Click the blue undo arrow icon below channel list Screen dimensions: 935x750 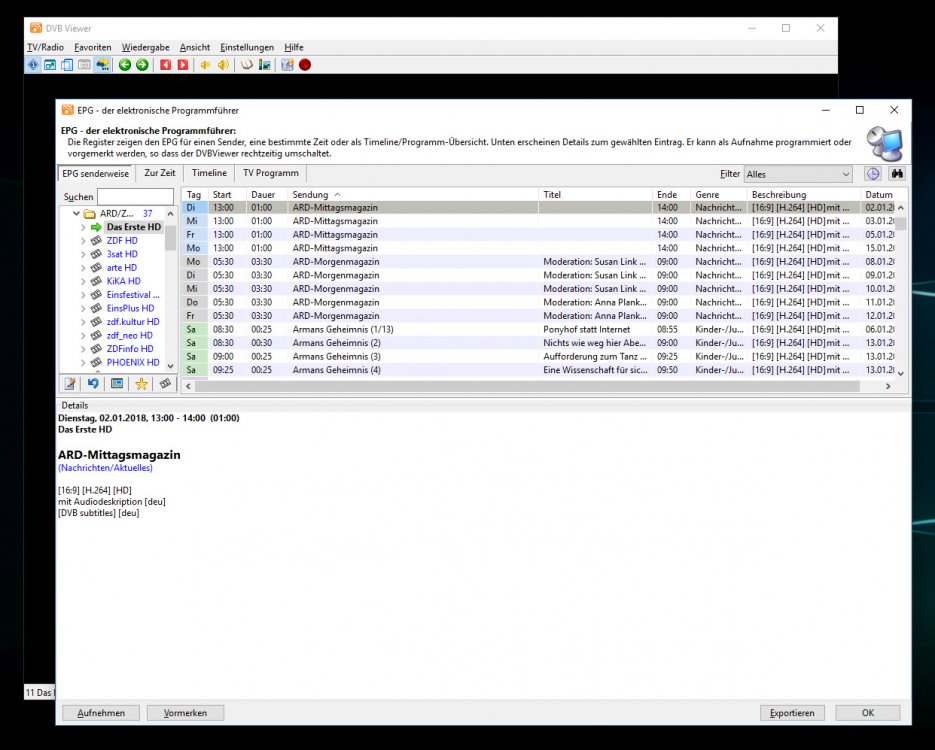coord(94,384)
